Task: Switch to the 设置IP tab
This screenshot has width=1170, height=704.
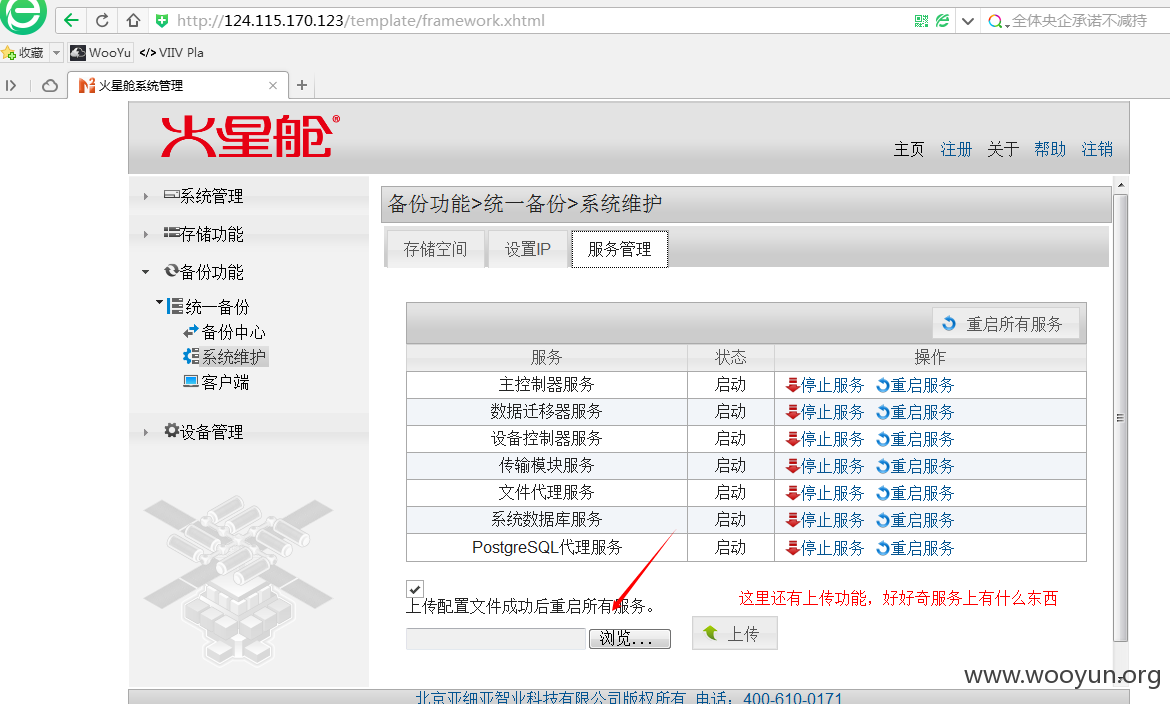Action: (x=528, y=249)
